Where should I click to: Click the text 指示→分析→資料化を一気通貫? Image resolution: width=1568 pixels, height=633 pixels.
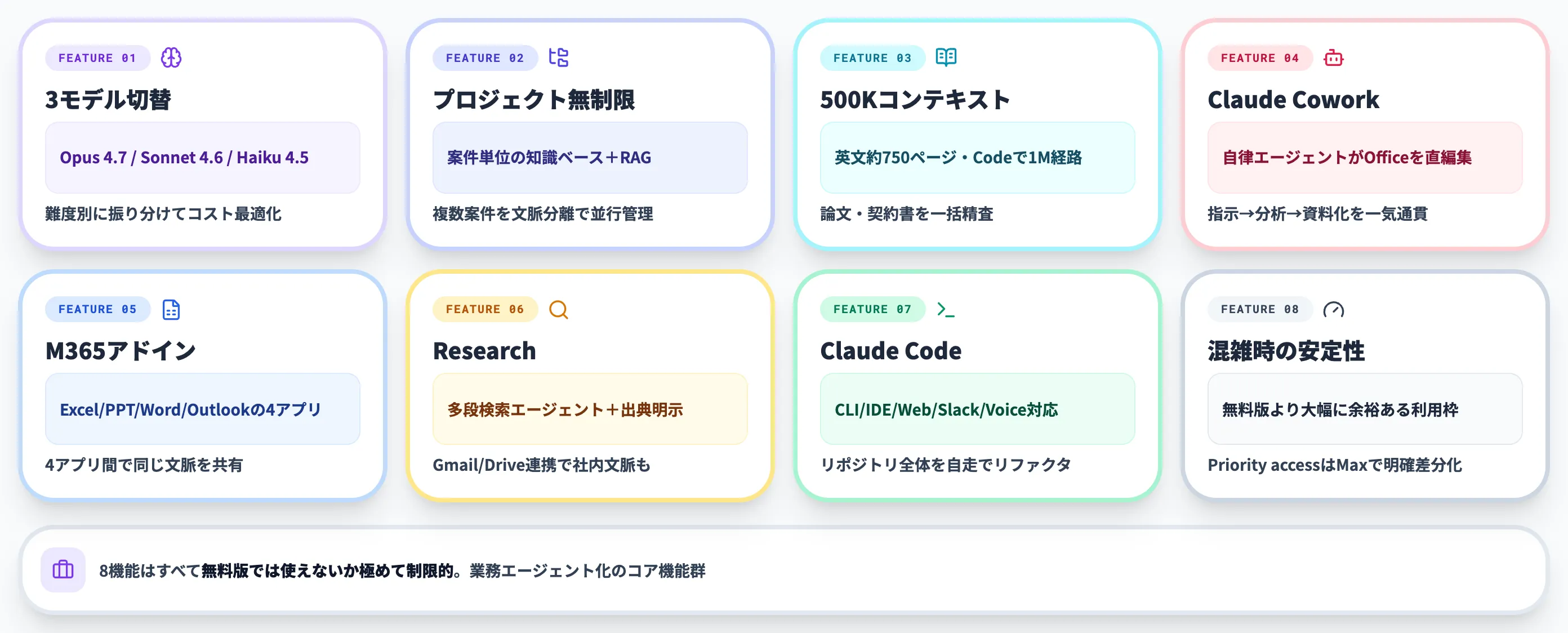click(1318, 213)
